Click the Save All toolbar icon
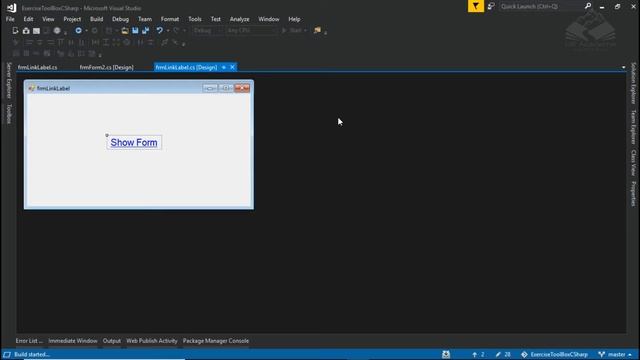 coord(145,31)
